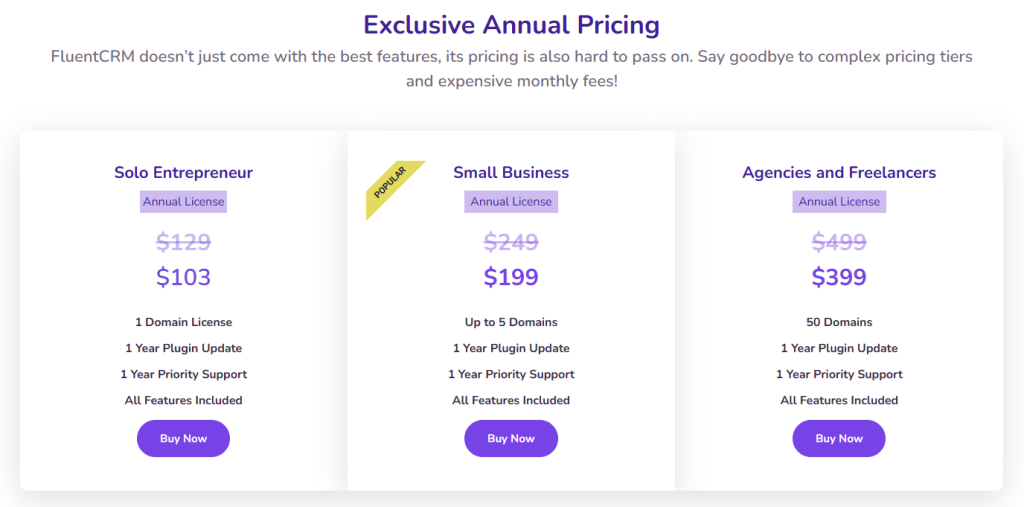Click the 1 Domain License feature line
This screenshot has width=1024, height=507.
pos(184,322)
